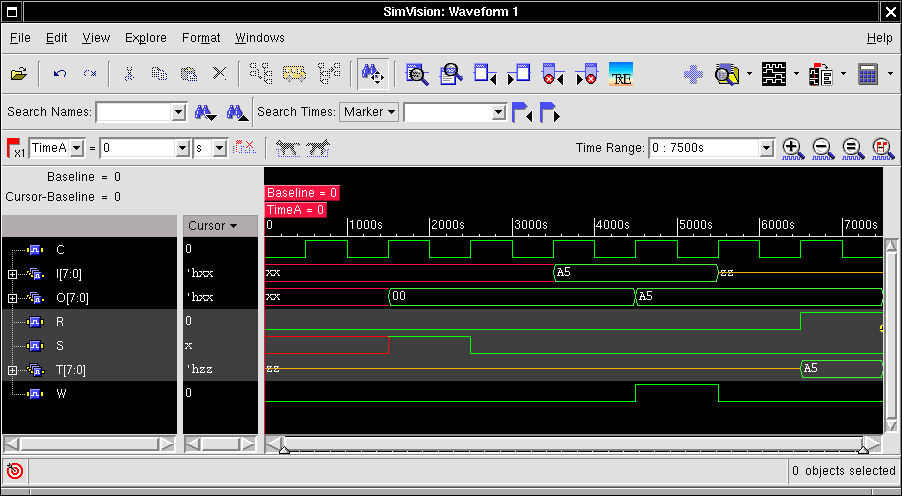Open dropdown arrow beside the waveform window icon
The width and height of the screenshot is (902, 496).
[x=796, y=74]
